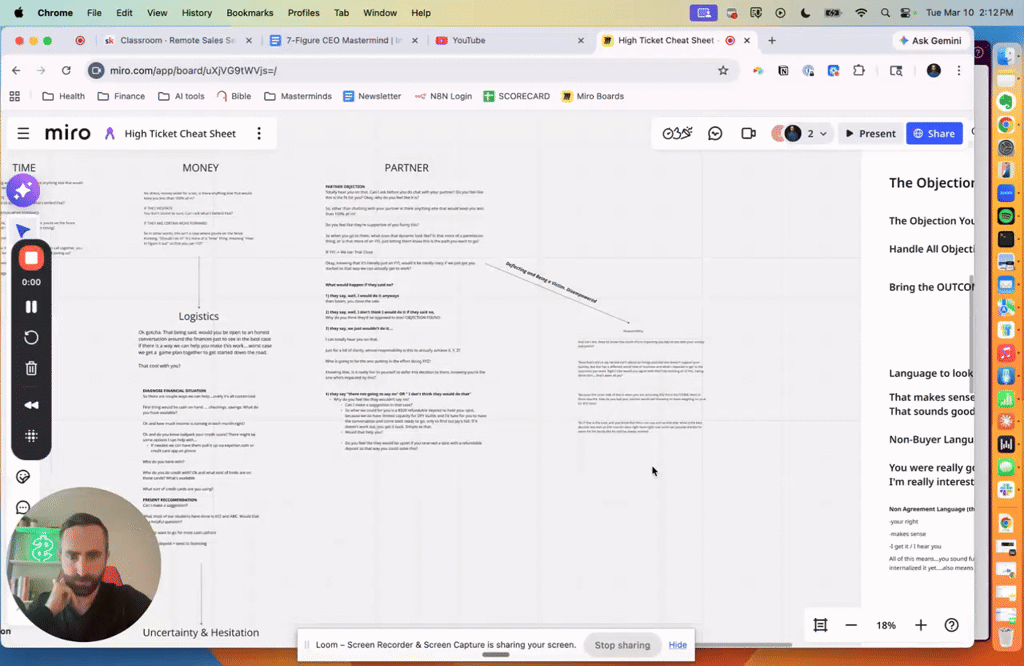Click the Loom rewind icon
The height and width of the screenshot is (666, 1024).
pyautogui.click(x=31, y=405)
